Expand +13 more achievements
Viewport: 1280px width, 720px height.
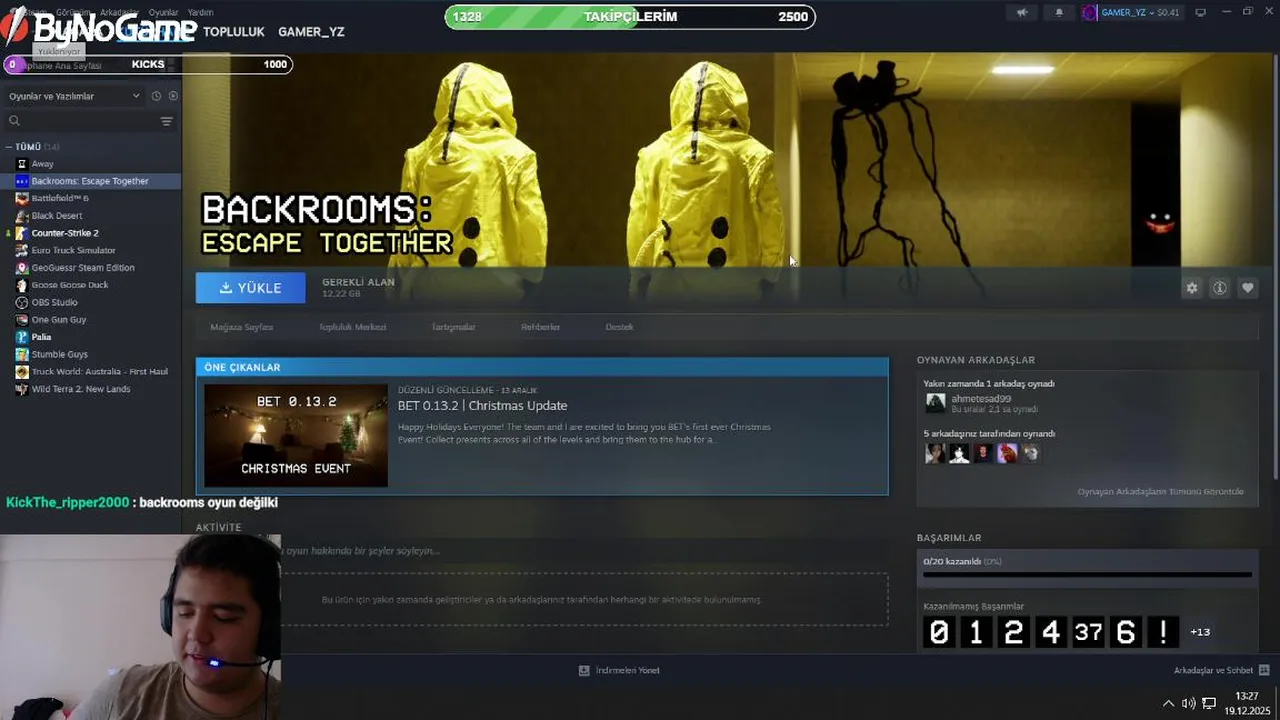point(1200,632)
